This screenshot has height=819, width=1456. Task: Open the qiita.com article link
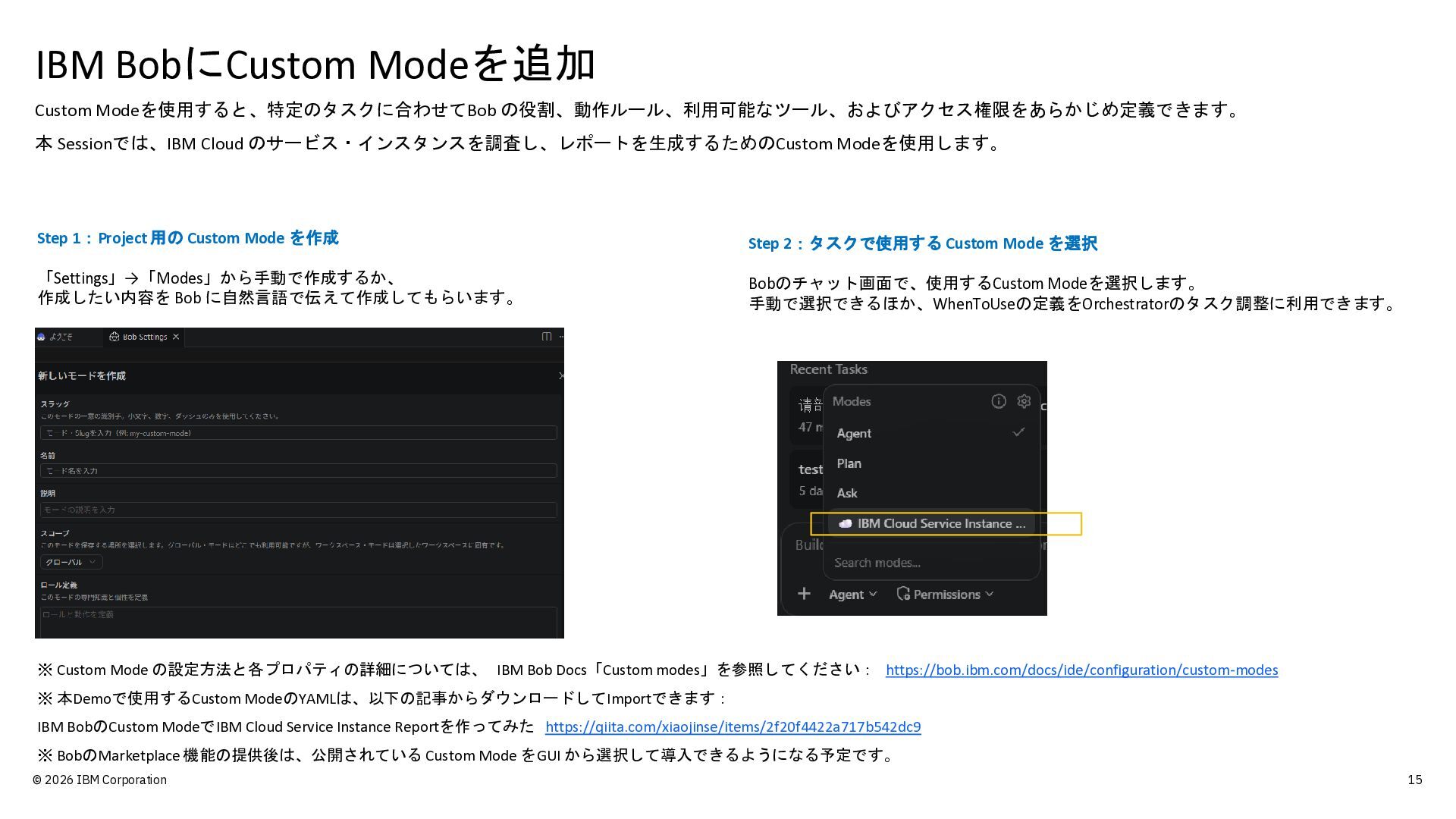tap(733, 726)
